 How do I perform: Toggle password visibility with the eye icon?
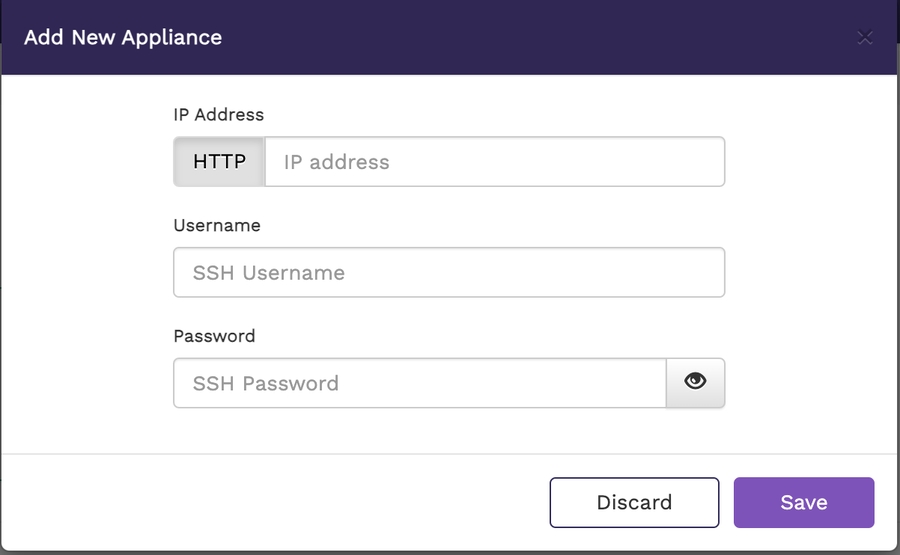tap(695, 382)
